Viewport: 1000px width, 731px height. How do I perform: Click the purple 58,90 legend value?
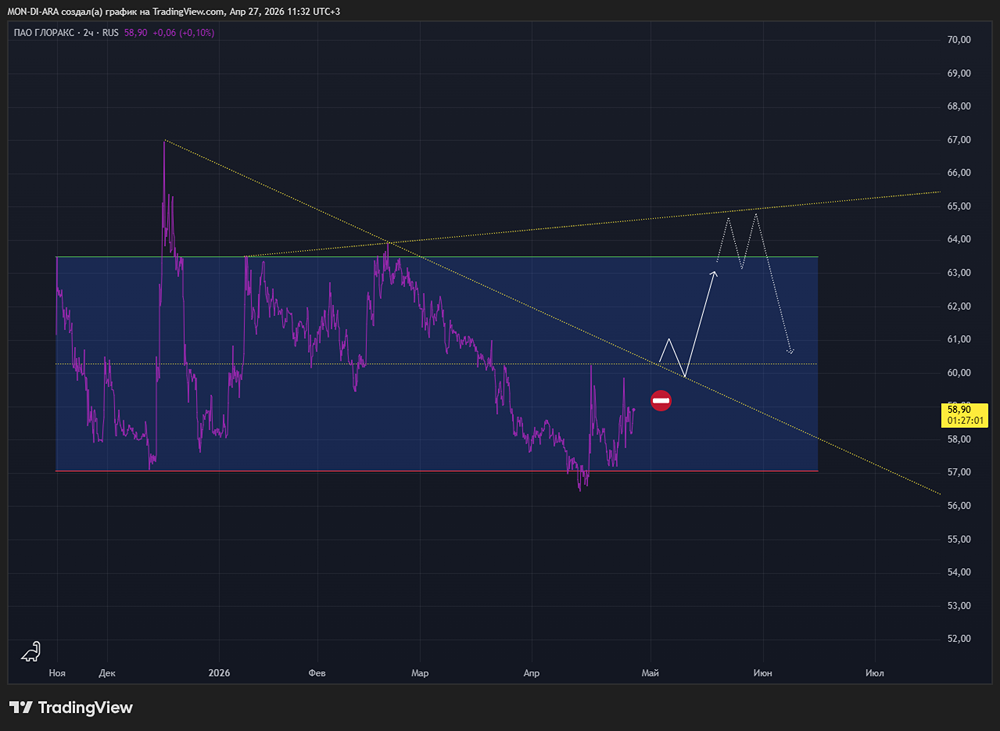click(136, 33)
